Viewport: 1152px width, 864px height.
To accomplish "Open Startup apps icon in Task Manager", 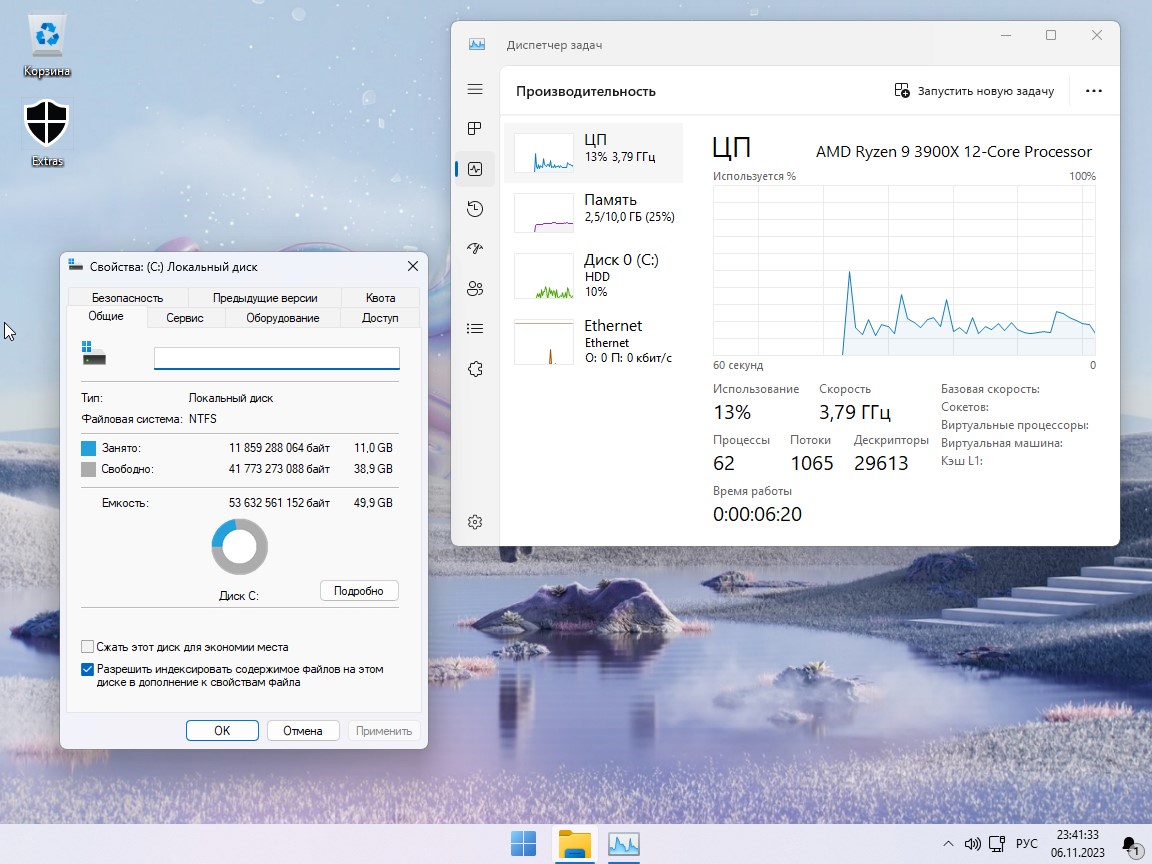I will pyautogui.click(x=475, y=248).
